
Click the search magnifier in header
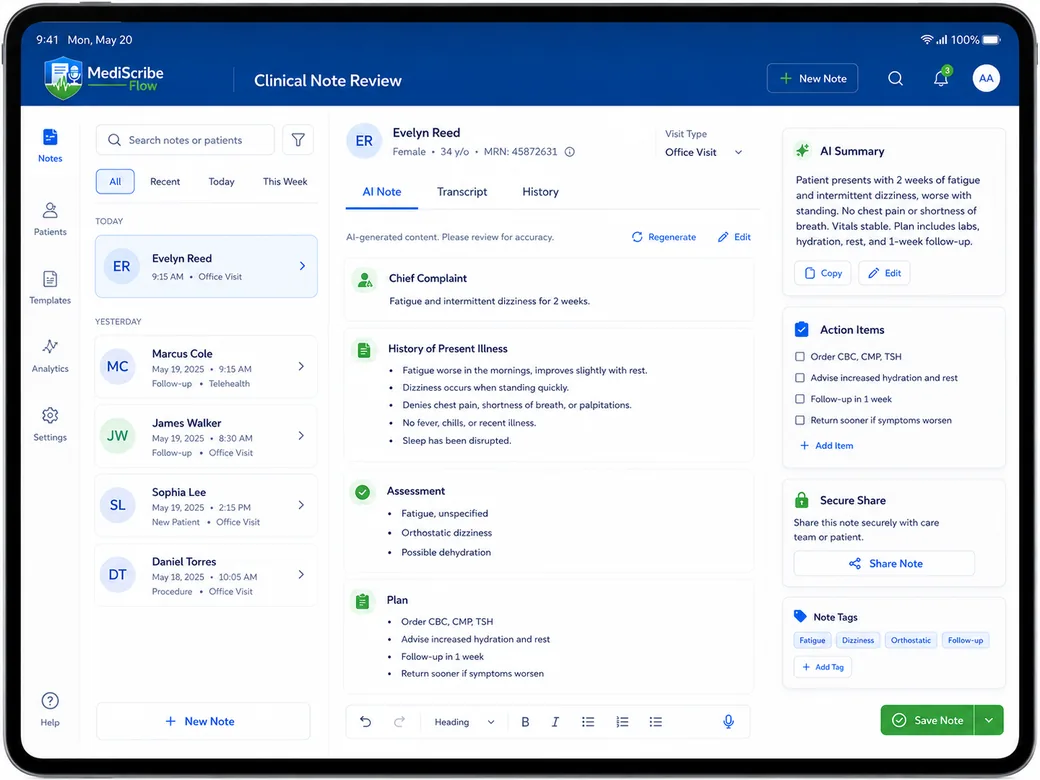coord(895,78)
